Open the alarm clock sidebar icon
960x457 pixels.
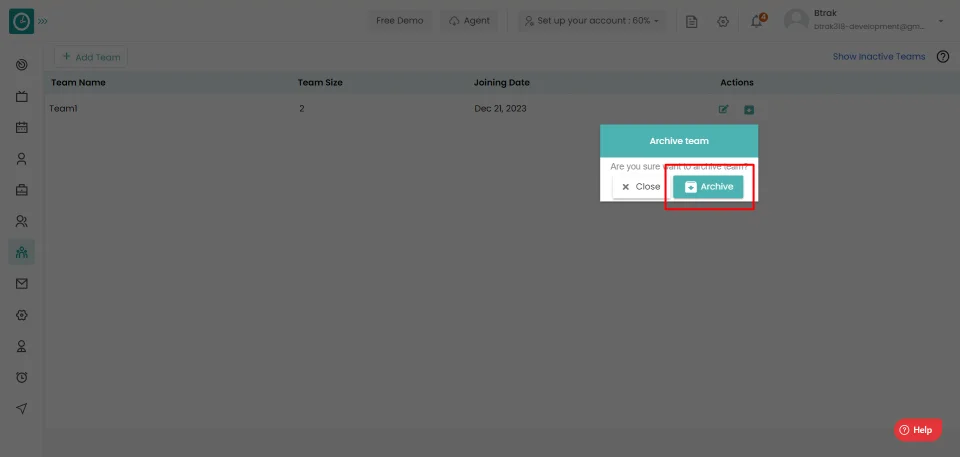pyautogui.click(x=21, y=377)
